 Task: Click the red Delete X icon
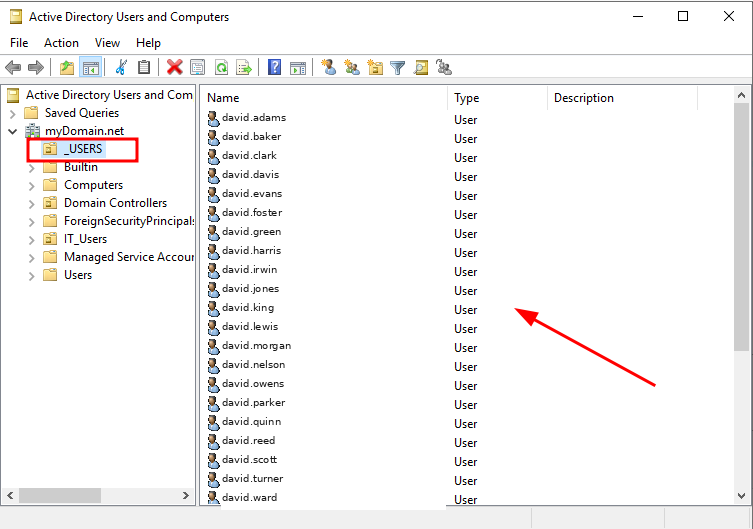point(174,68)
